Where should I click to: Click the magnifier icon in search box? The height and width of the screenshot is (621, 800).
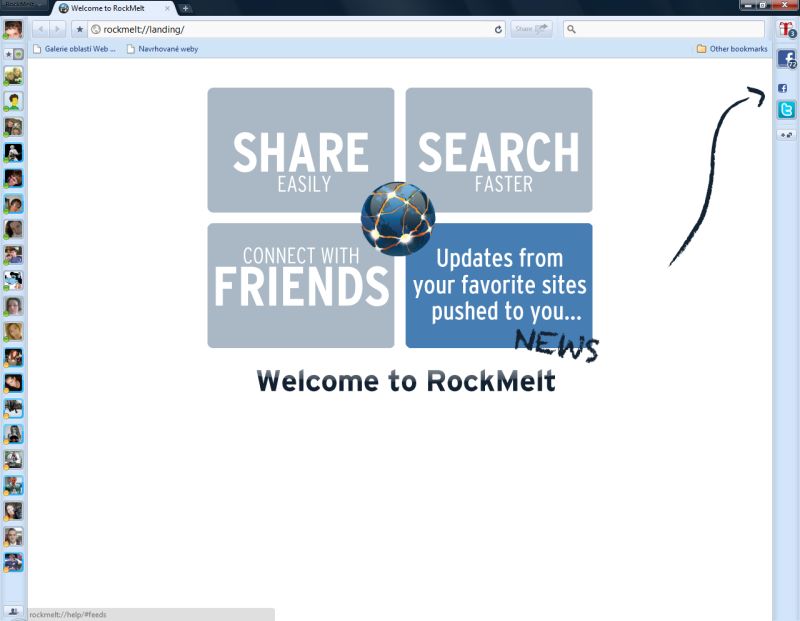pyautogui.click(x=571, y=29)
